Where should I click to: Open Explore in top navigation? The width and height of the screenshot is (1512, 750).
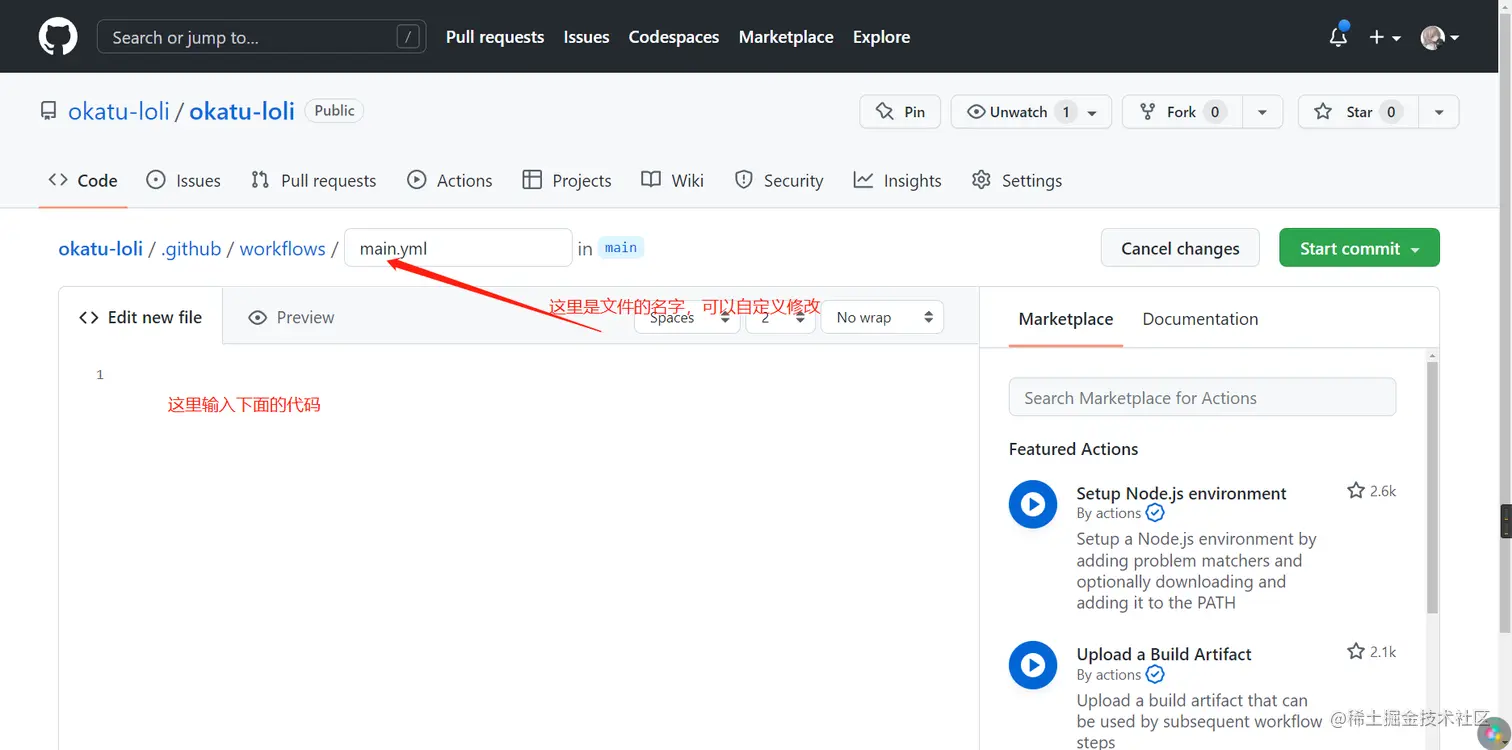click(x=881, y=37)
